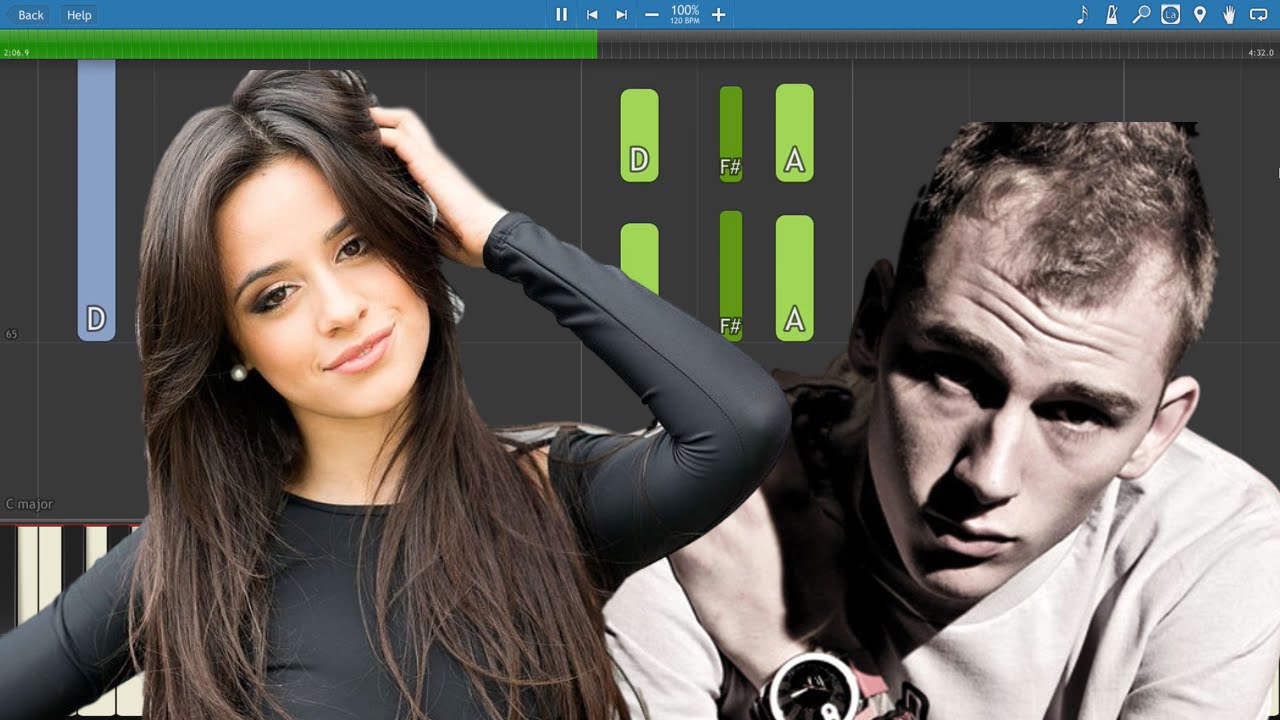Click the C major key label
The width and height of the screenshot is (1280, 720).
[29, 505]
